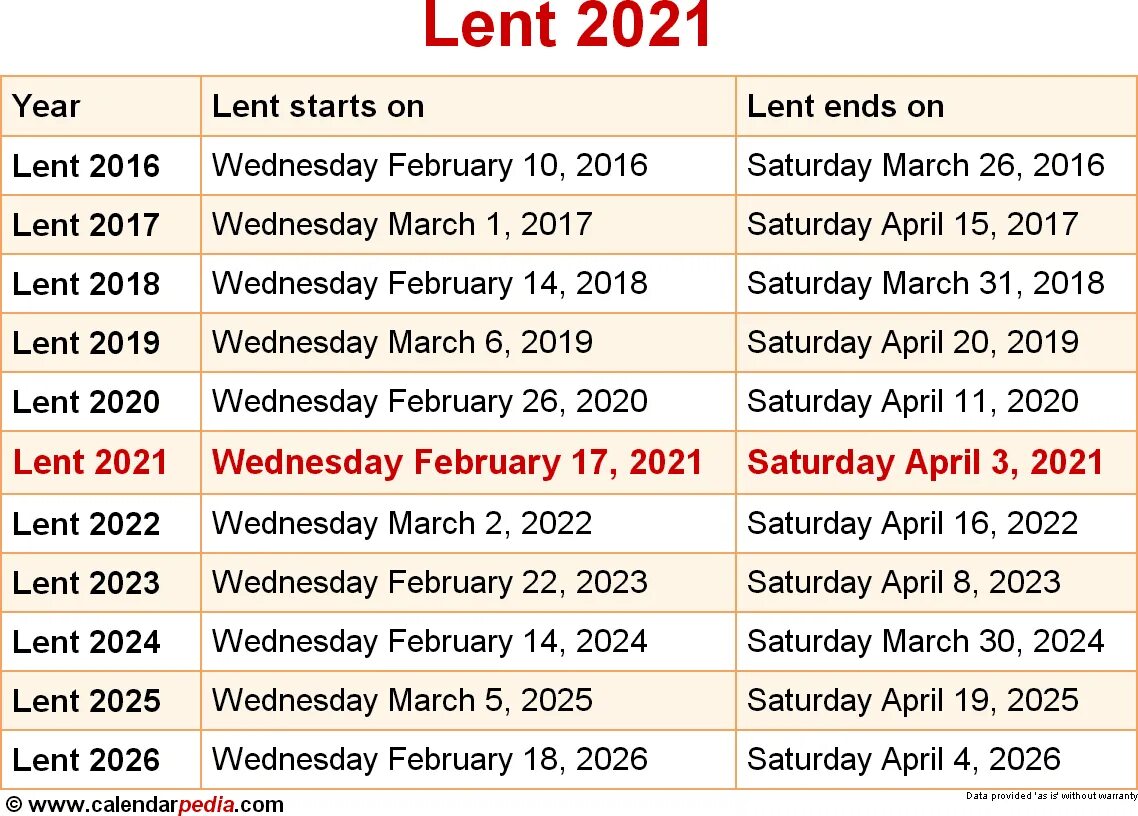Click the "Data provided 'as is'" disclaimer text
This screenshot has height=816, width=1138.
[1051, 796]
